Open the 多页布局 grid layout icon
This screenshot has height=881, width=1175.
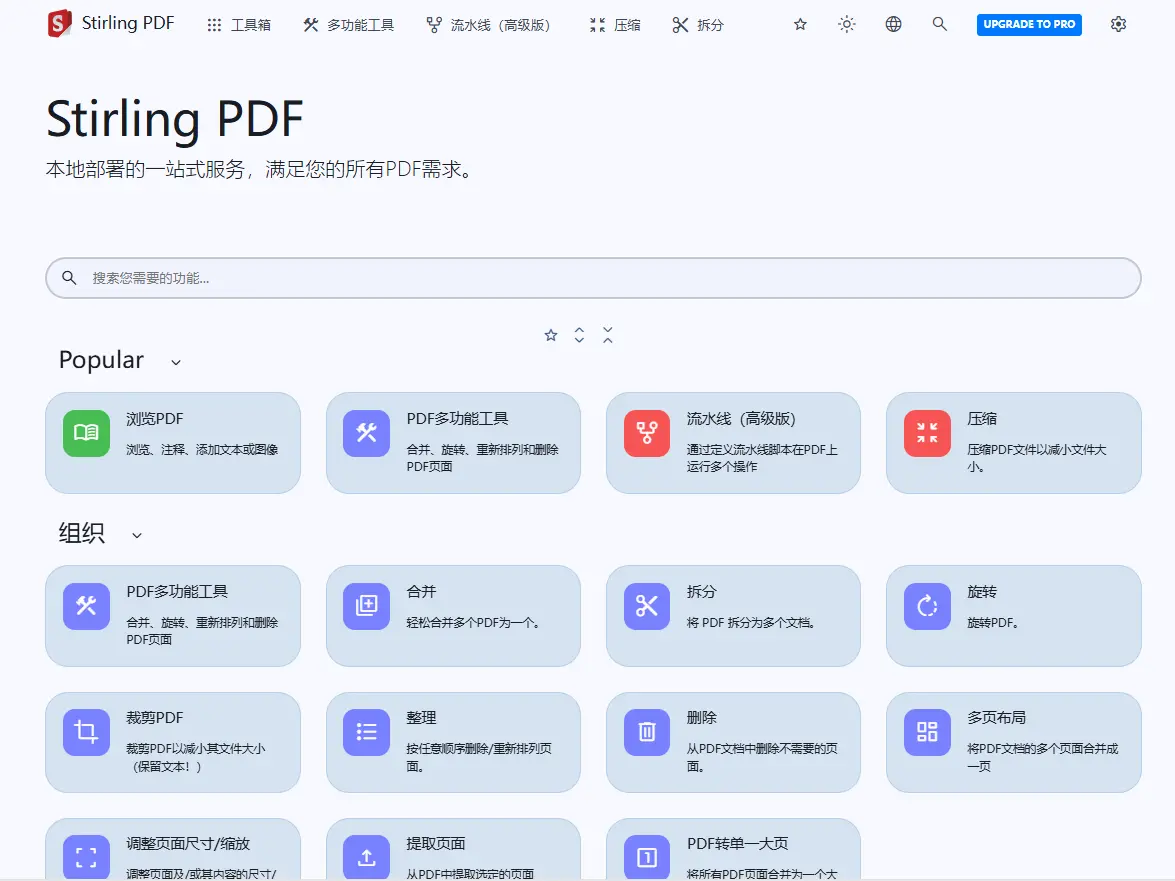(927, 732)
